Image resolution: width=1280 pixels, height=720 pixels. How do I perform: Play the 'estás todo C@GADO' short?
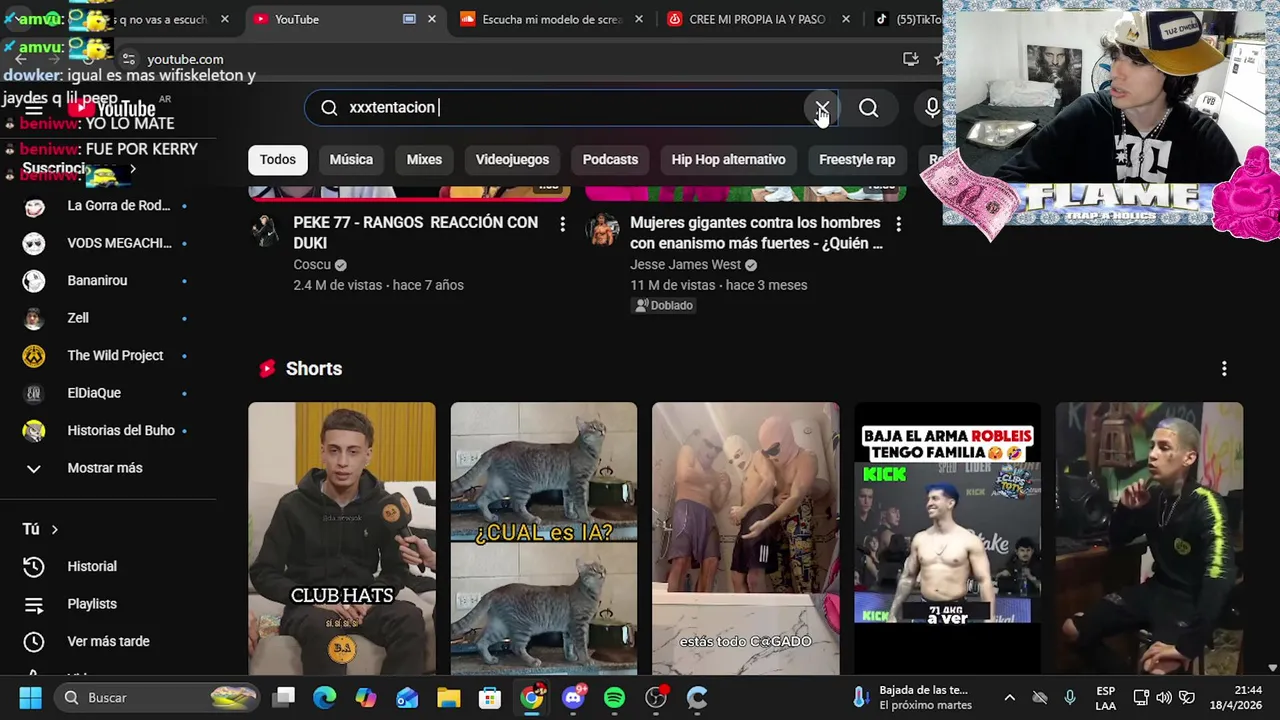point(745,538)
